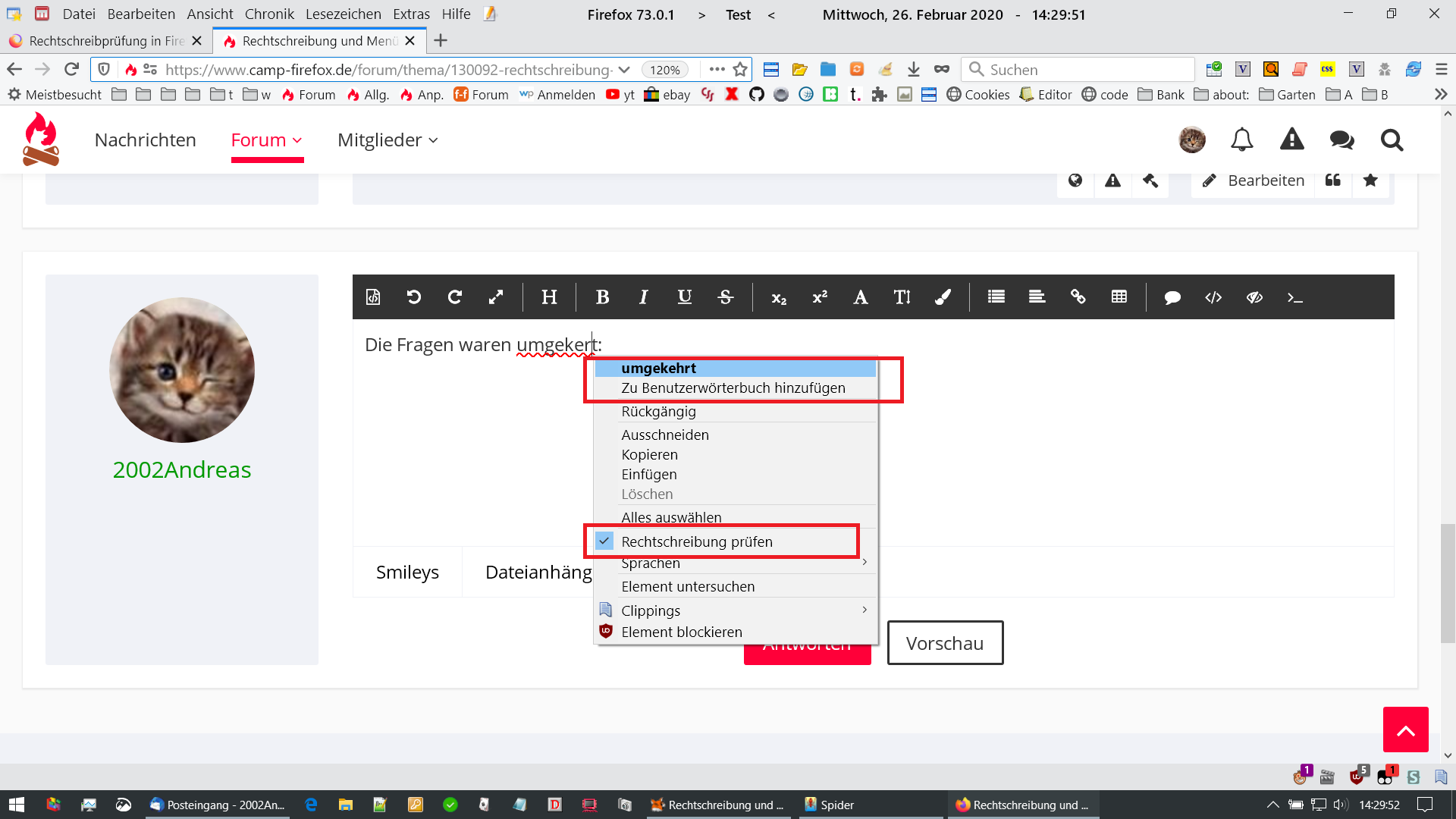The height and width of the screenshot is (819, 1456).
Task: Choose the spelling suggestion umgekehrt
Action: (x=658, y=369)
